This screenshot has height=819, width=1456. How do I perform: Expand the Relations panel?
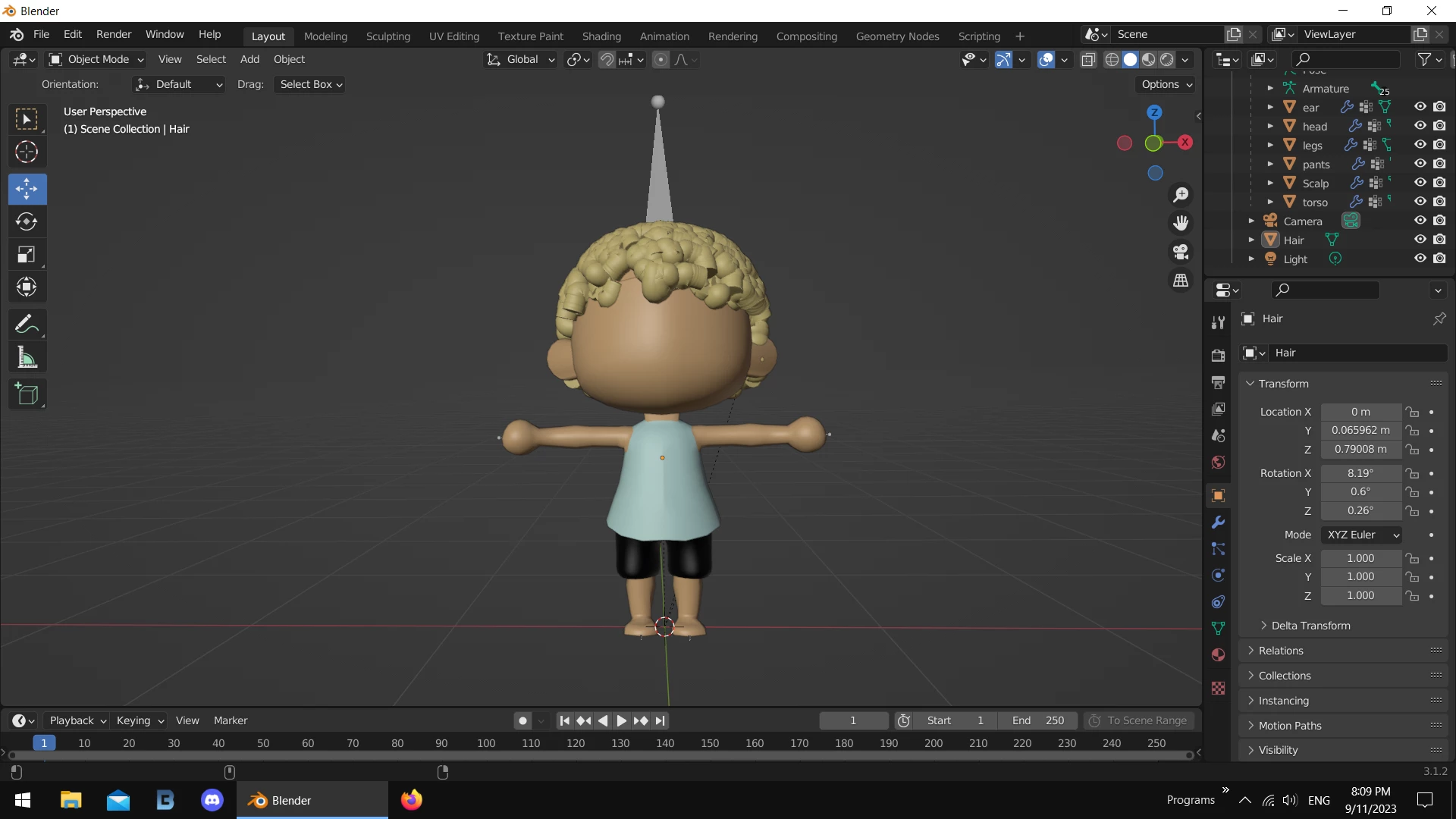pos(1280,651)
